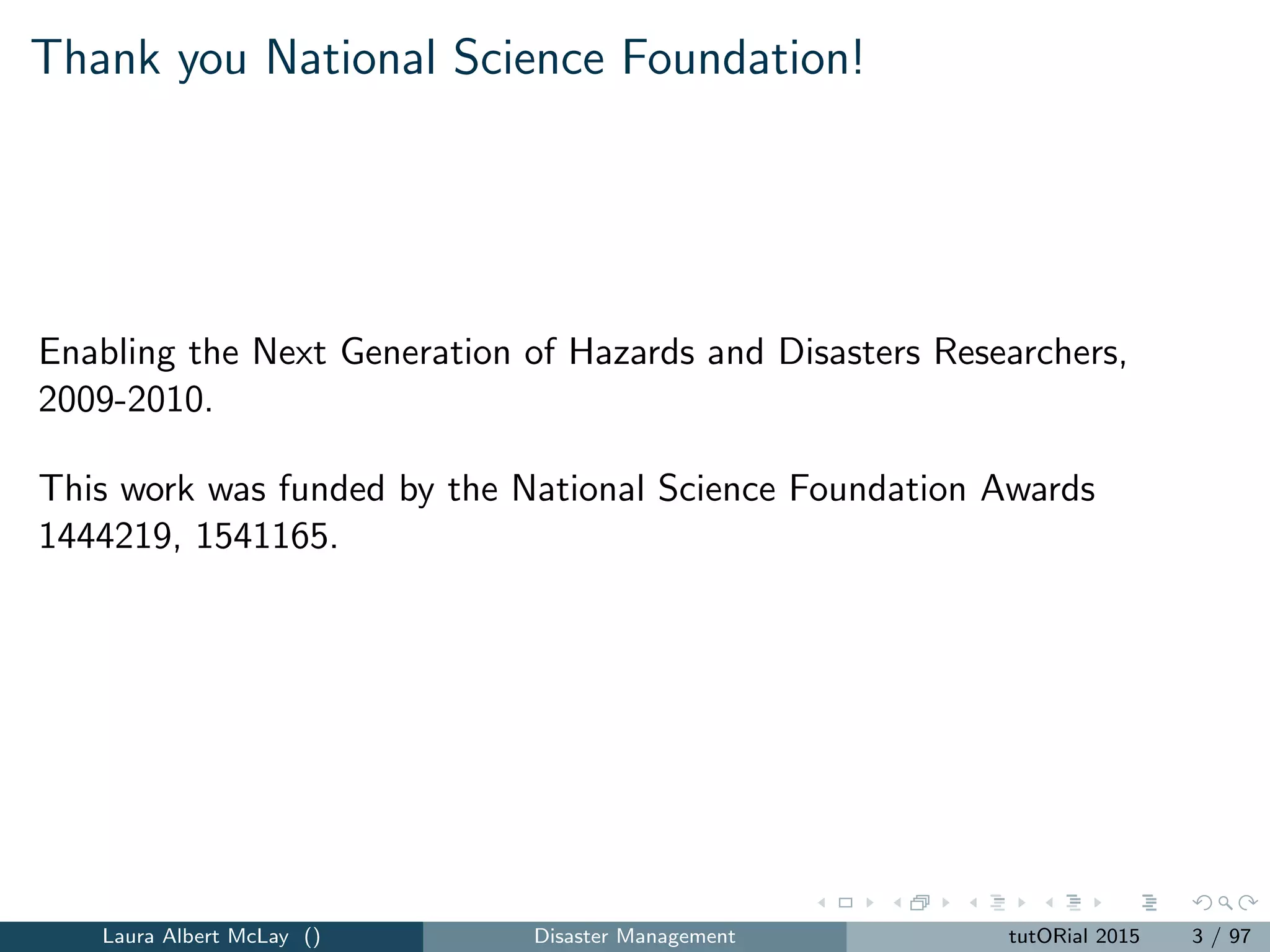Image resolution: width=1270 pixels, height=952 pixels.
Task: Click the text Enabling the Next Generation of Hazards
Action: pyautogui.click(x=366, y=352)
